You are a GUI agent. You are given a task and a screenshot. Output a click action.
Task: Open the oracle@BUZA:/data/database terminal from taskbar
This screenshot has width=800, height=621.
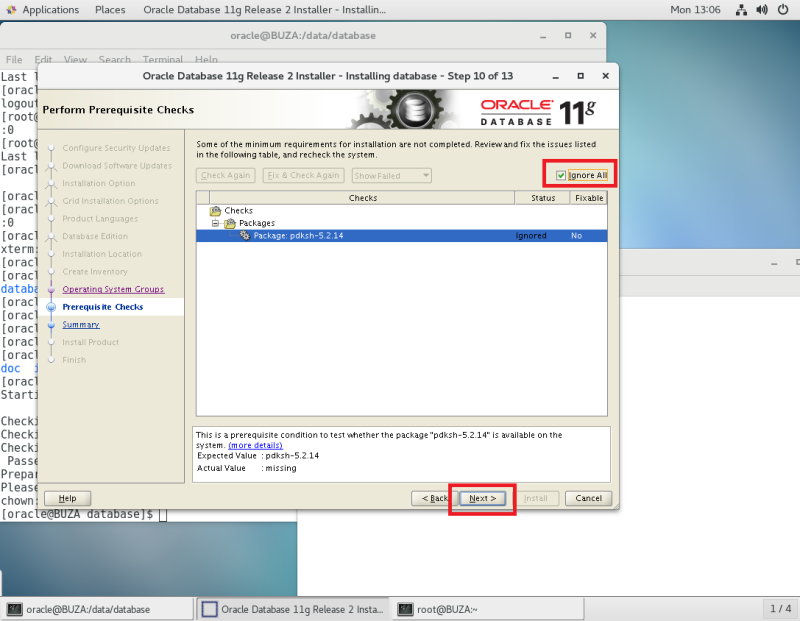[x=90, y=608]
